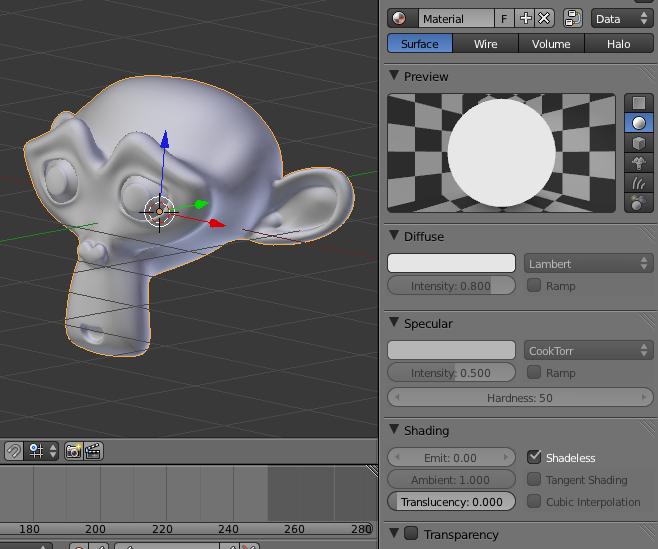Select the cube preview type

639,143
